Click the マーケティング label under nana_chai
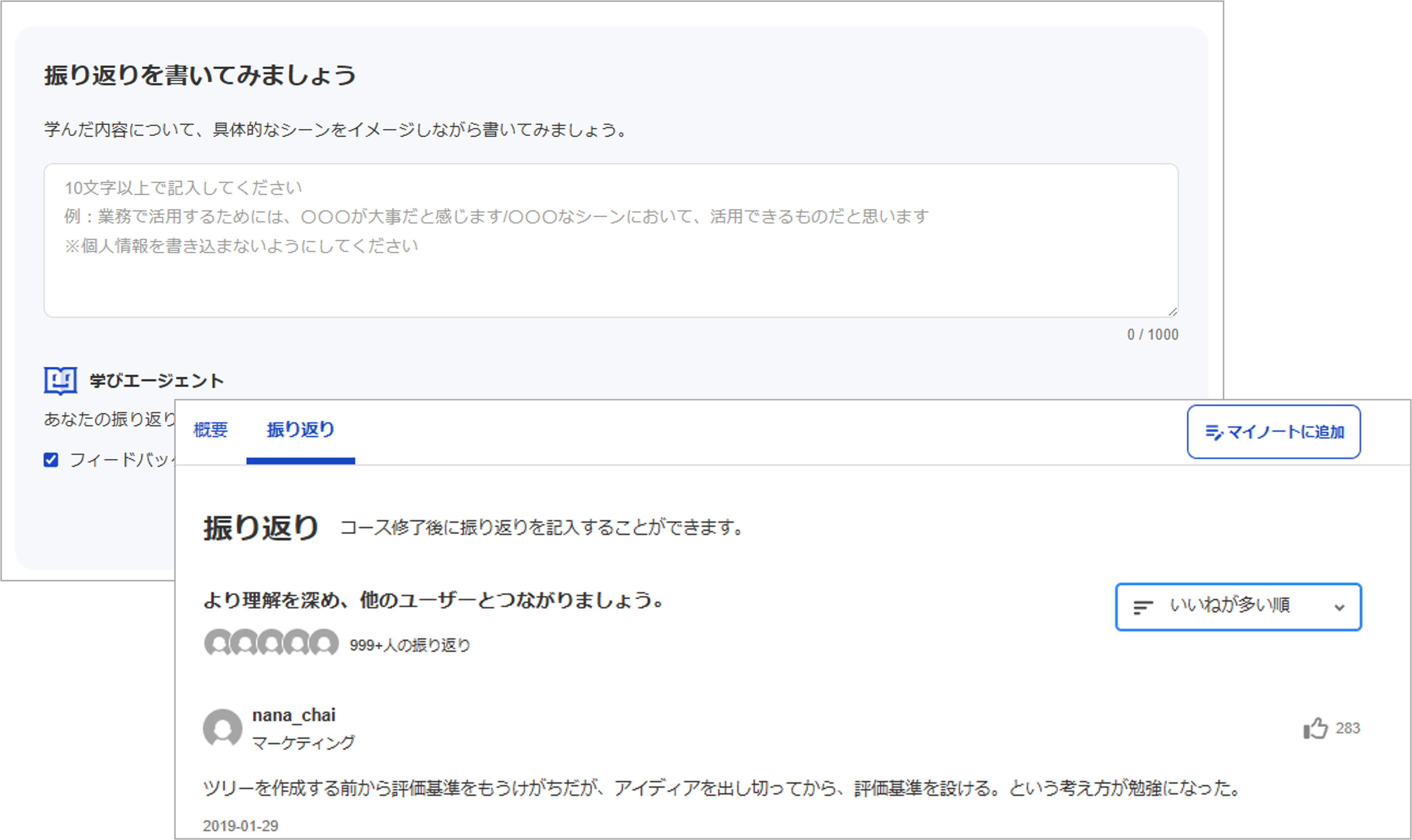This screenshot has width=1412, height=840. click(x=303, y=742)
